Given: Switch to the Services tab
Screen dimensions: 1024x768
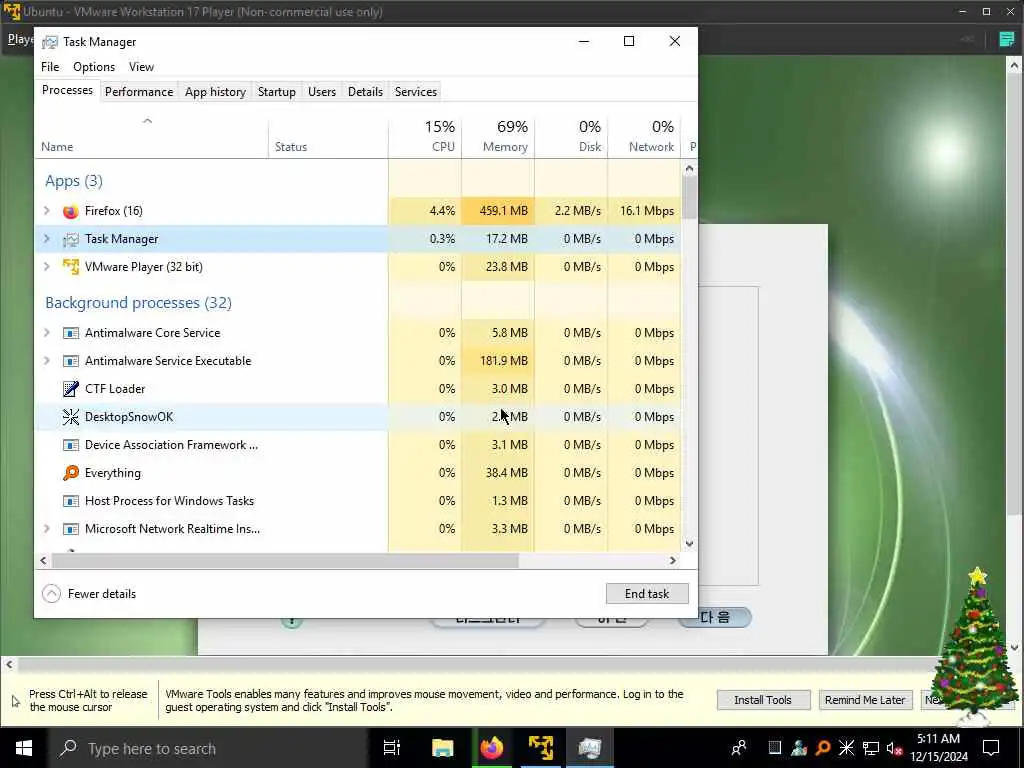Looking at the screenshot, I should click(416, 92).
